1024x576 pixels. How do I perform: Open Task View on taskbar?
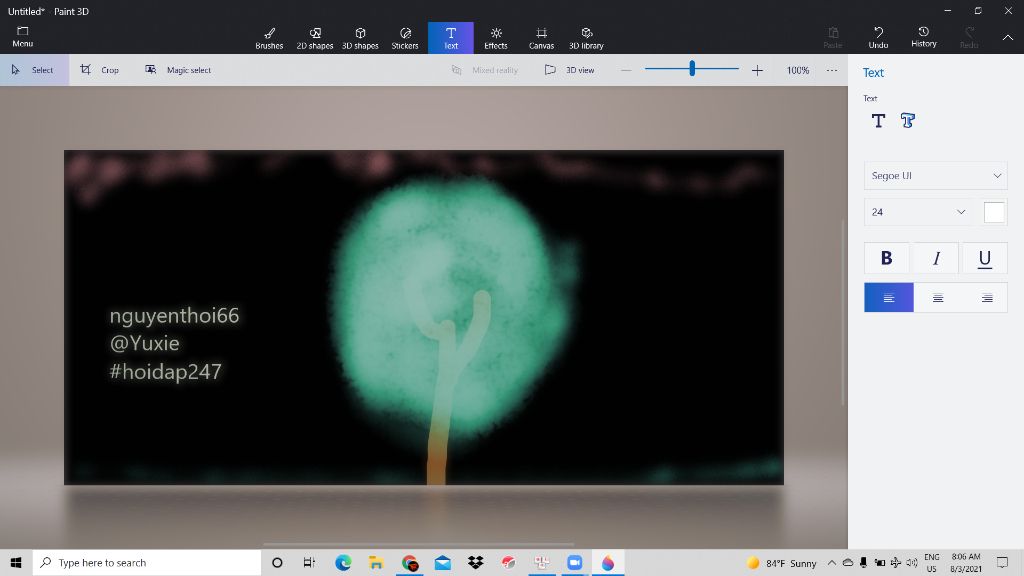310,562
